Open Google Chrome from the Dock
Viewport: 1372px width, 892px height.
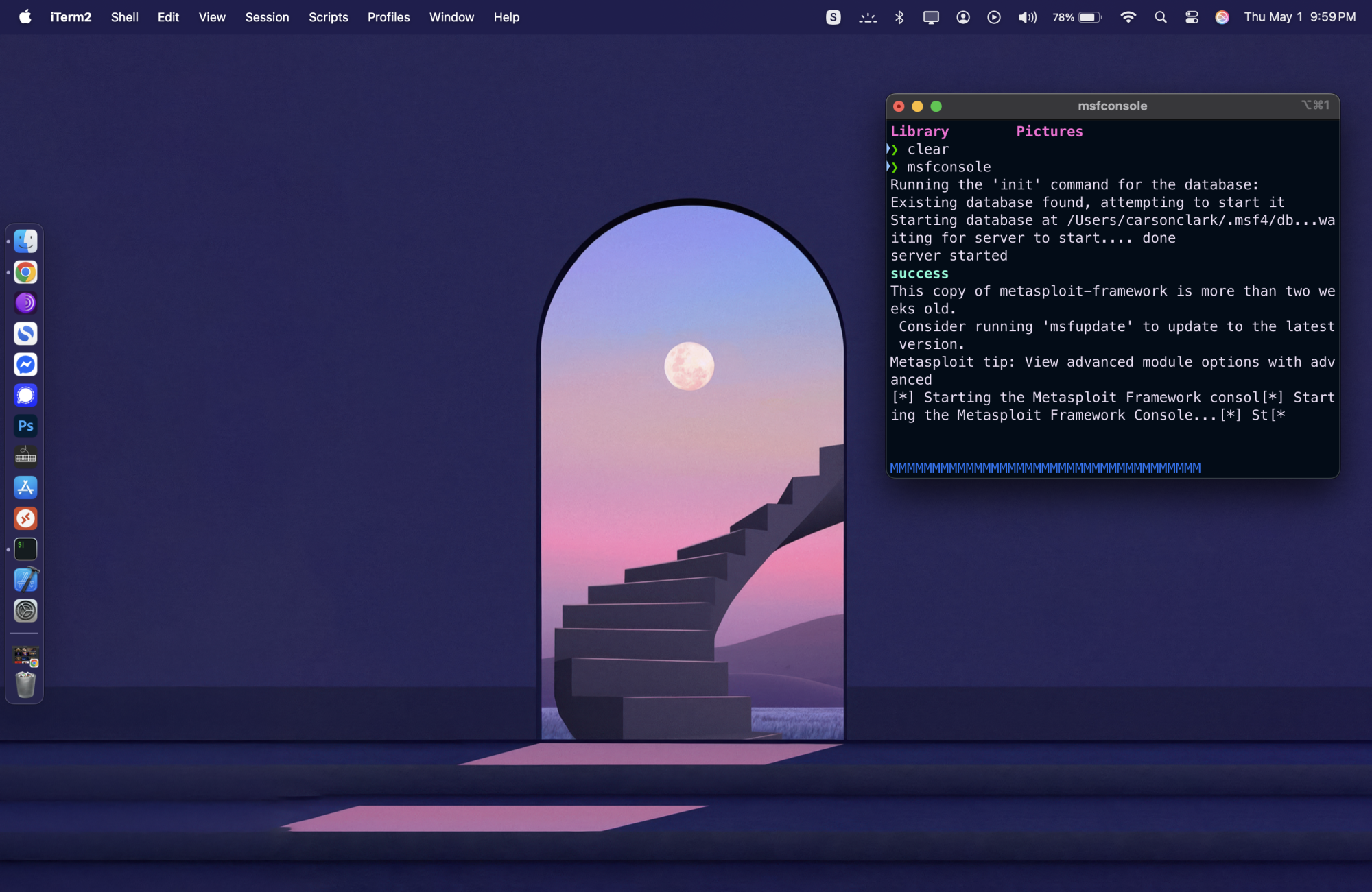[x=25, y=272]
